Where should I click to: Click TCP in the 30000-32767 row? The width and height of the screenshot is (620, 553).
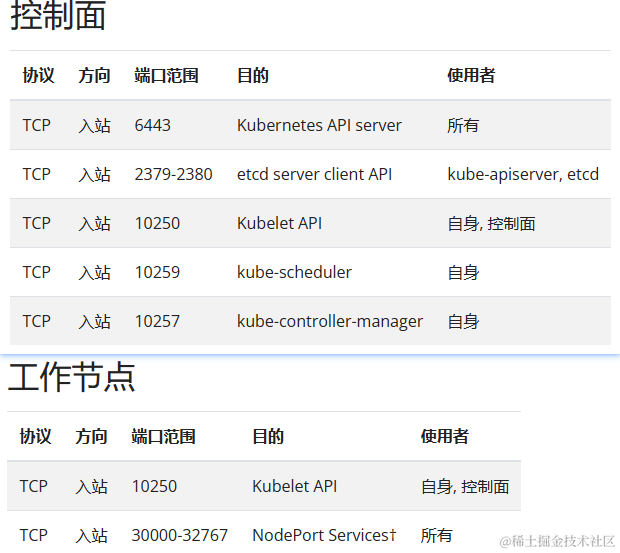(34, 535)
